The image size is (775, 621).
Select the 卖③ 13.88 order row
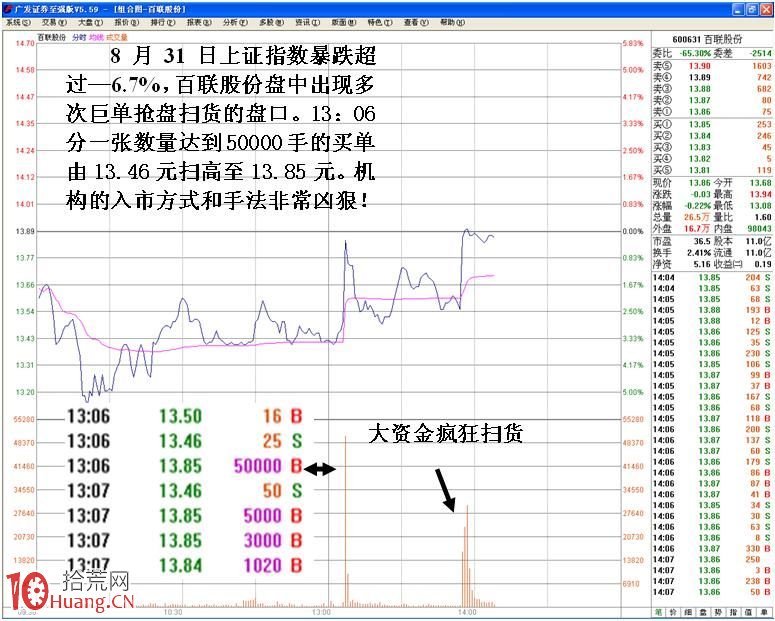(712, 89)
